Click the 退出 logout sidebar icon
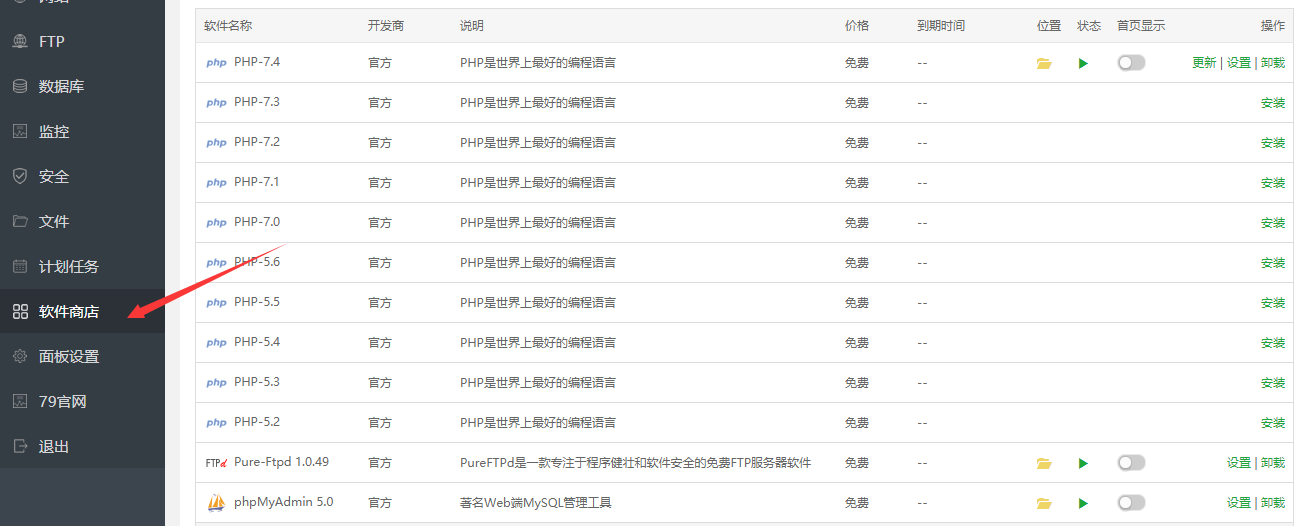The width and height of the screenshot is (1301, 526). click(20, 446)
